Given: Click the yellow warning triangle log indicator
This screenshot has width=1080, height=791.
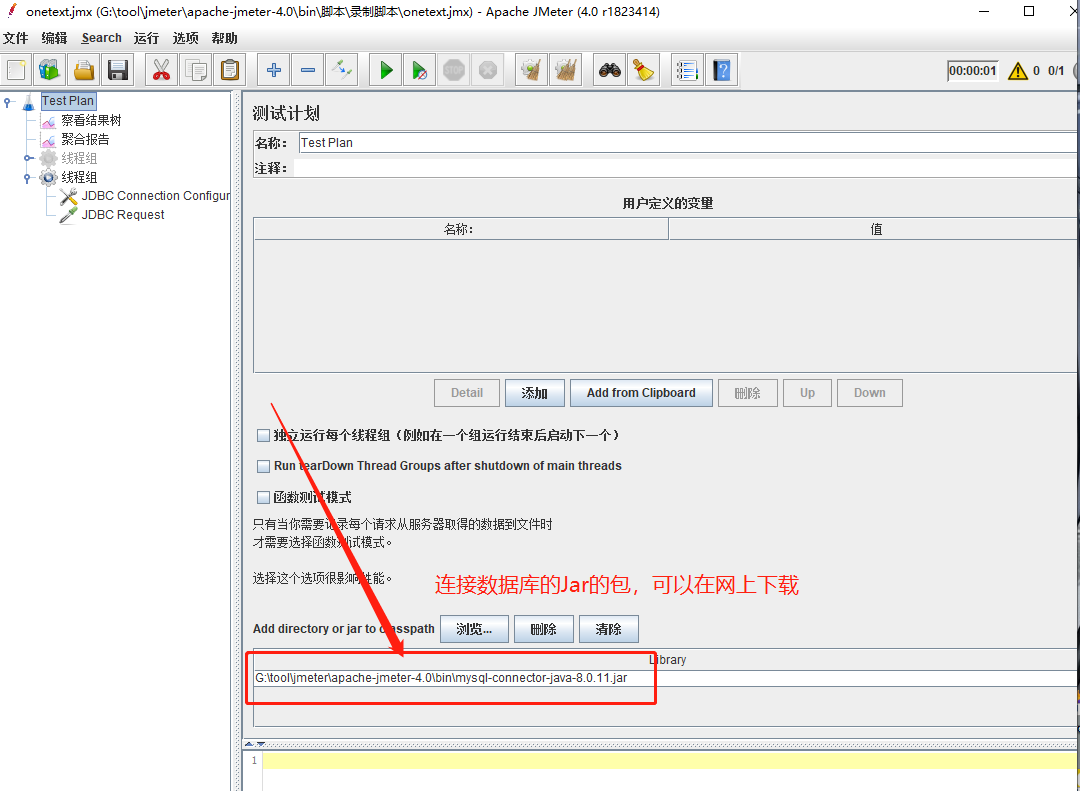Looking at the screenshot, I should point(1017,70).
